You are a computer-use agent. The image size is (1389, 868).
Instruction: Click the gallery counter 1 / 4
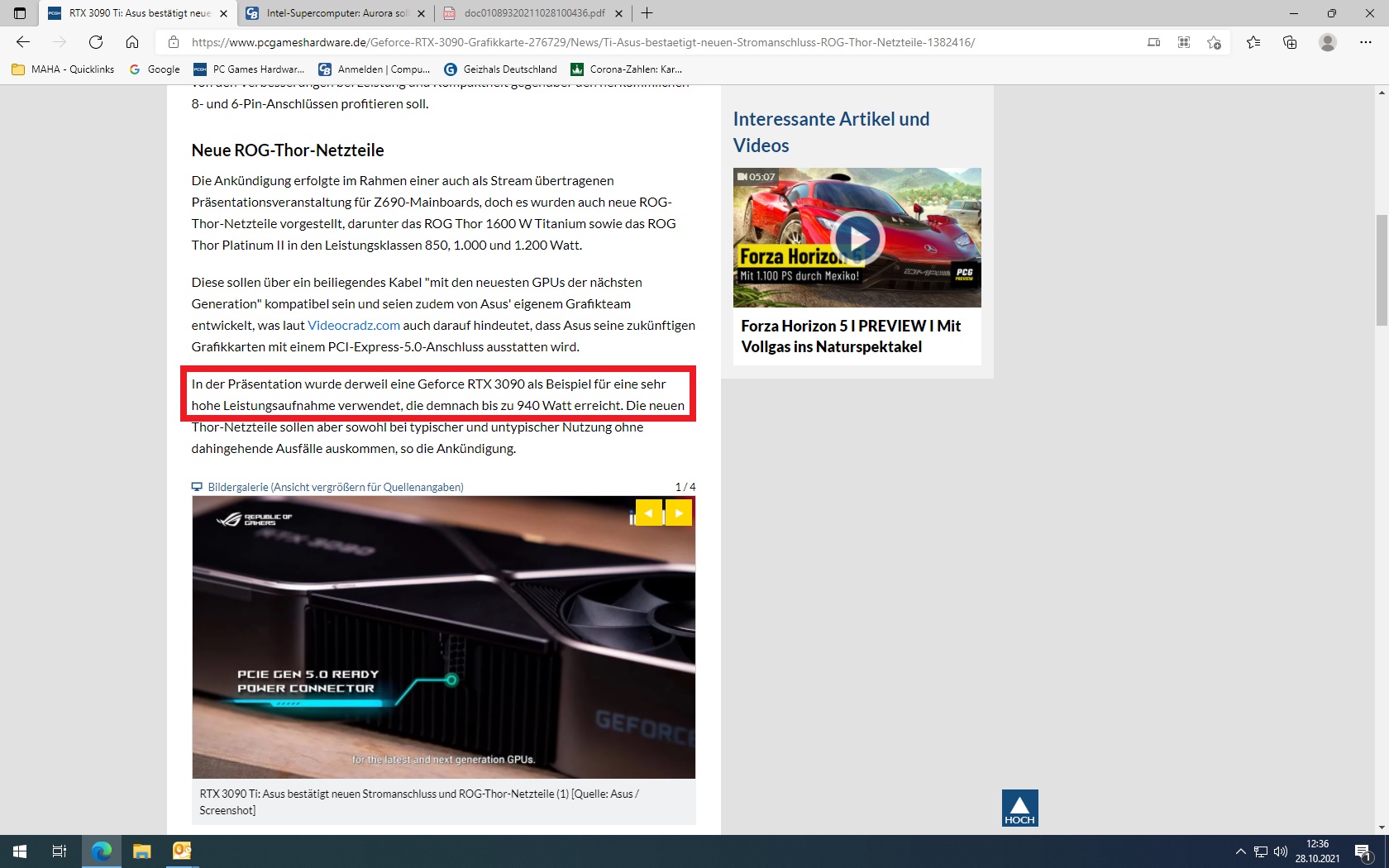point(685,487)
